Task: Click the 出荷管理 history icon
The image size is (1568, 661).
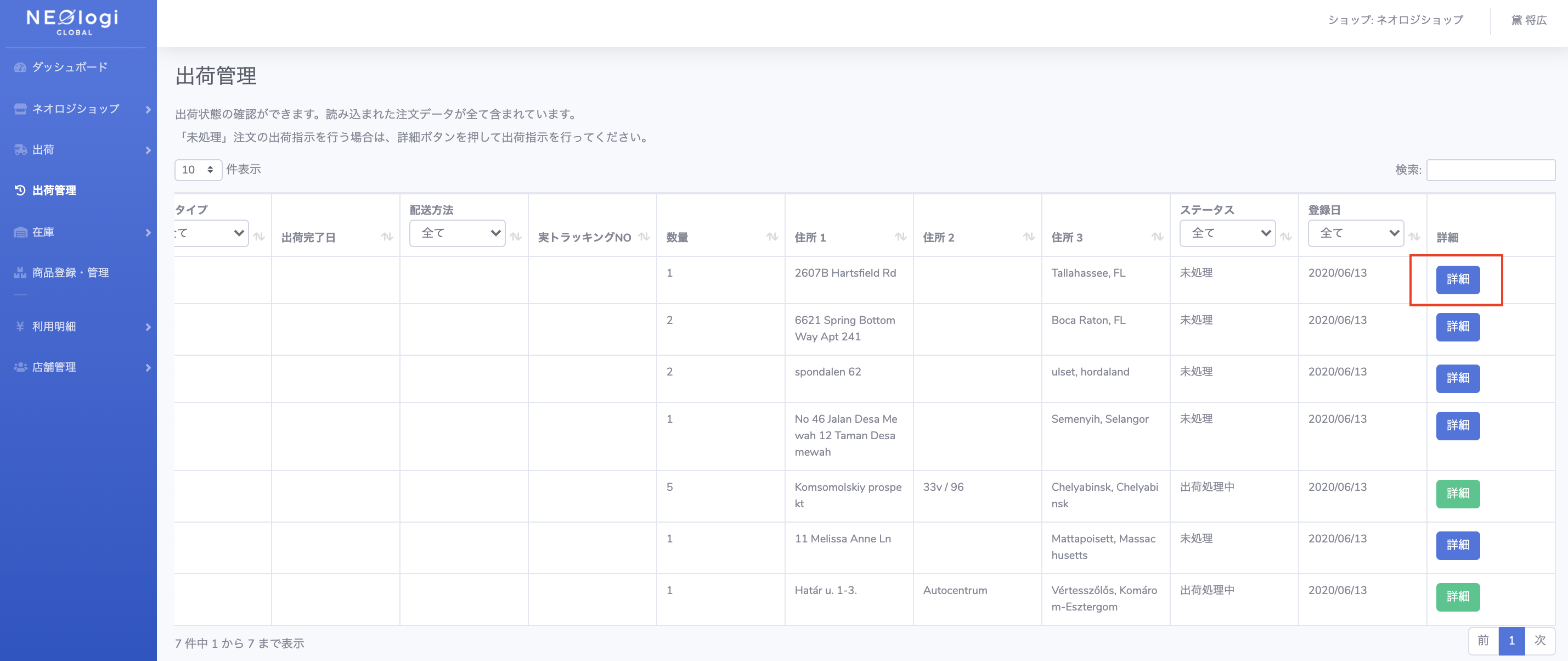Action: point(20,190)
